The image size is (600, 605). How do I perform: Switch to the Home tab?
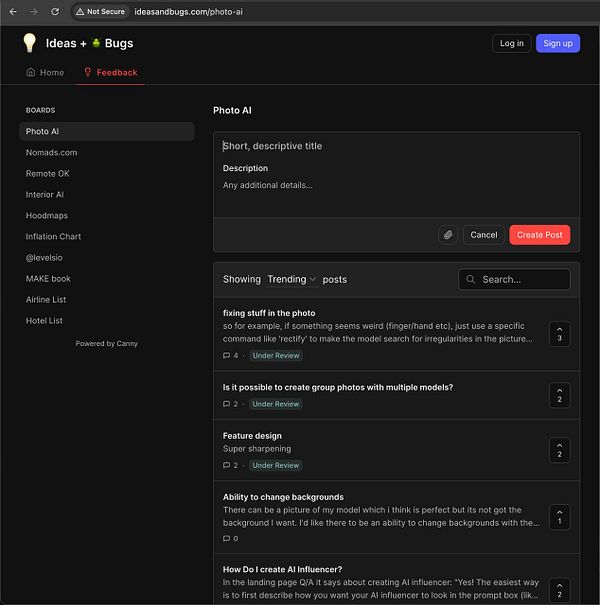coord(45,73)
